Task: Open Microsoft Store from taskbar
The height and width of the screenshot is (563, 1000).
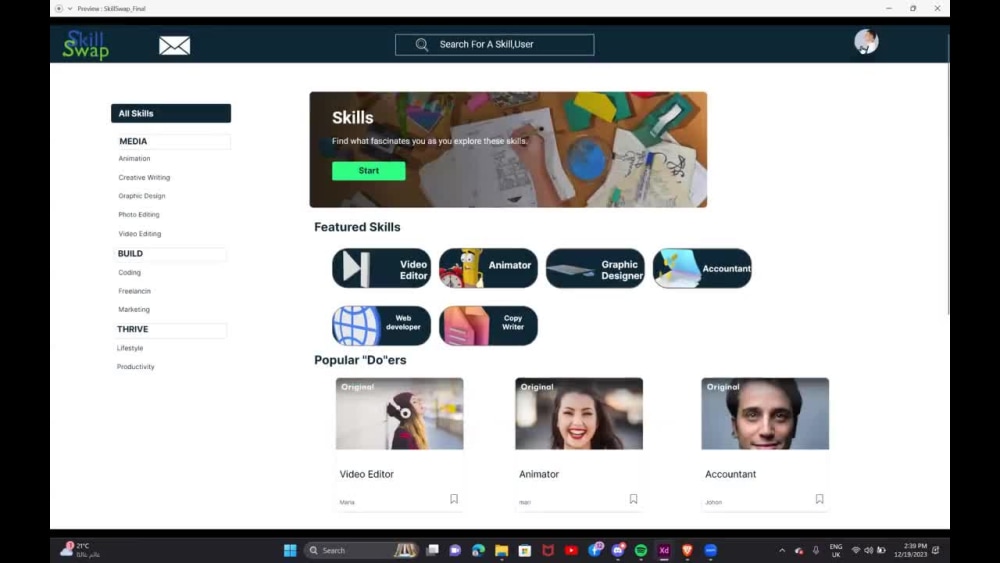Action: point(525,550)
